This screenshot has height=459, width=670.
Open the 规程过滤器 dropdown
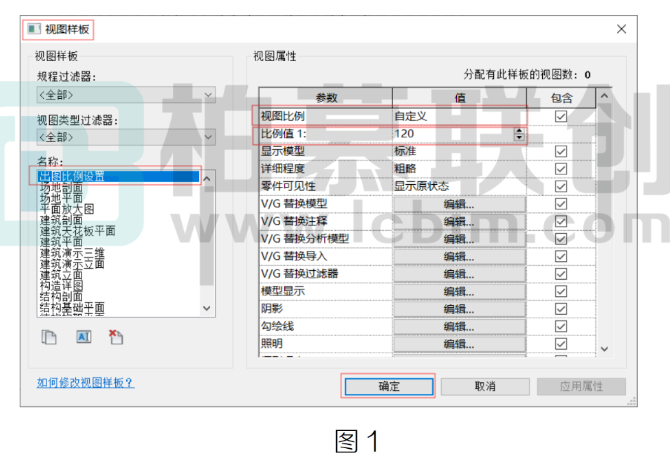tap(126, 95)
